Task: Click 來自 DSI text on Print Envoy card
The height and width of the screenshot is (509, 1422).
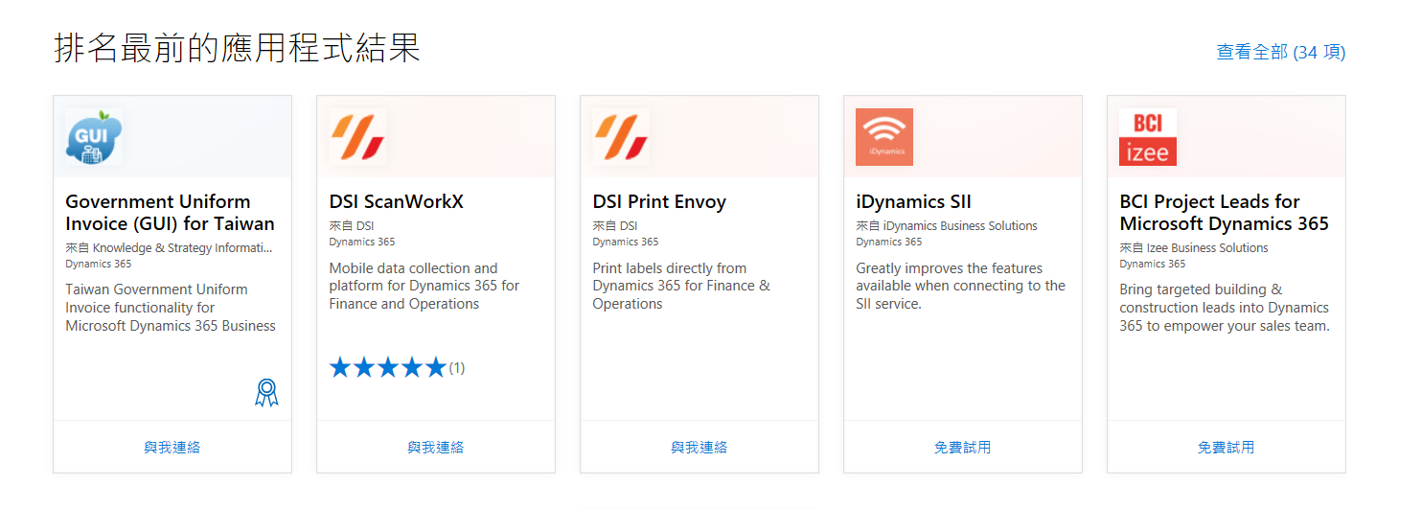Action: pyautogui.click(x=615, y=226)
